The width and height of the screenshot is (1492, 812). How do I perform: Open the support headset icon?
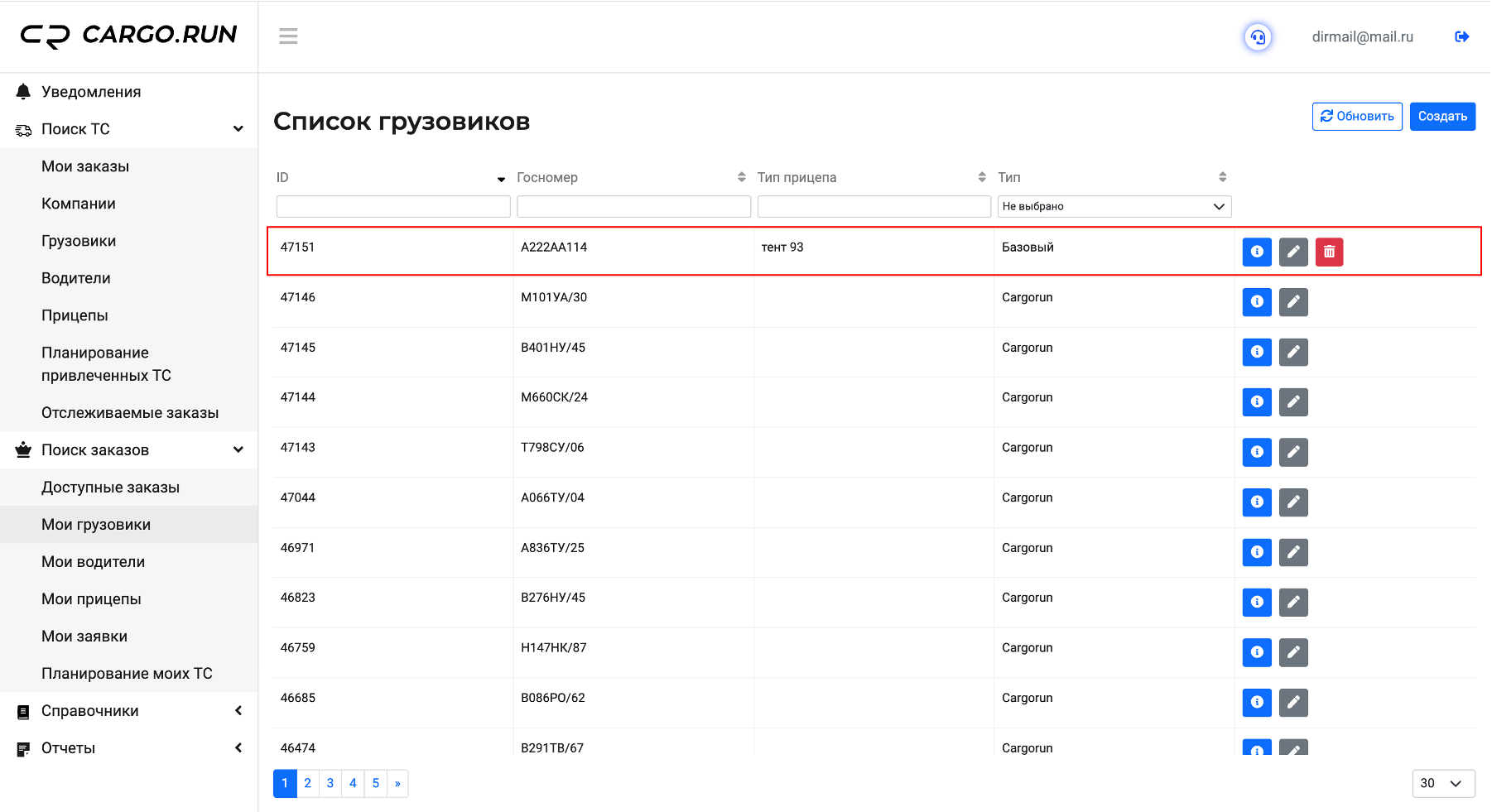[1258, 37]
